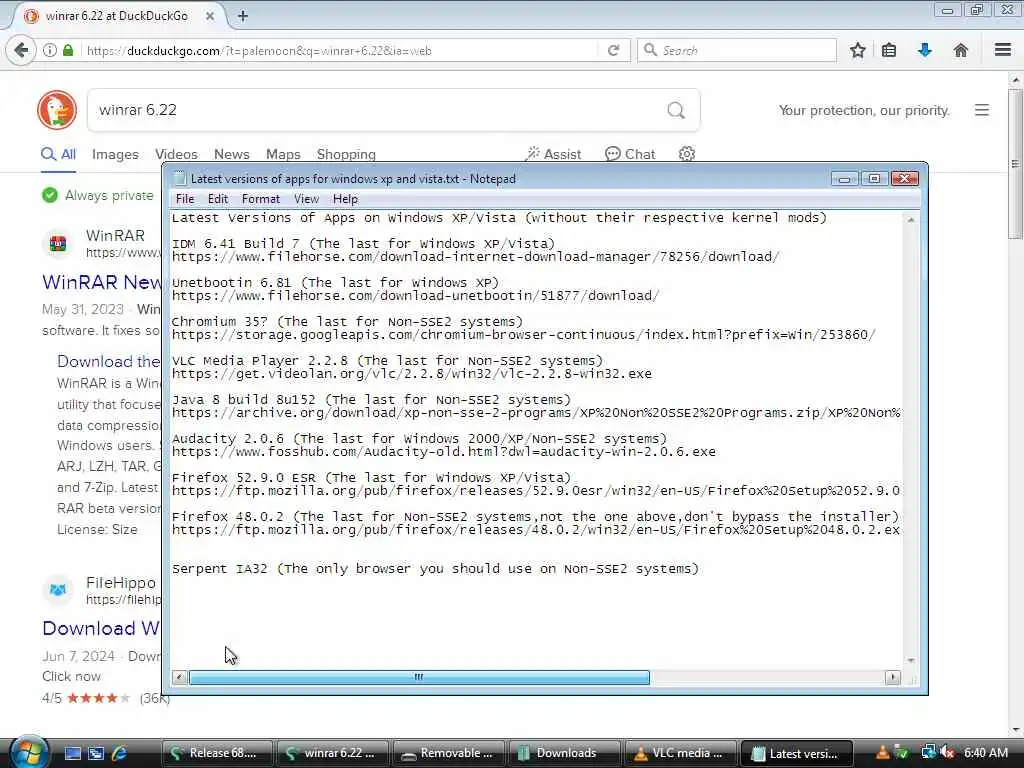Click Notepad vertical scrollbar down arrow
The width and height of the screenshot is (1024, 768).
910,660
